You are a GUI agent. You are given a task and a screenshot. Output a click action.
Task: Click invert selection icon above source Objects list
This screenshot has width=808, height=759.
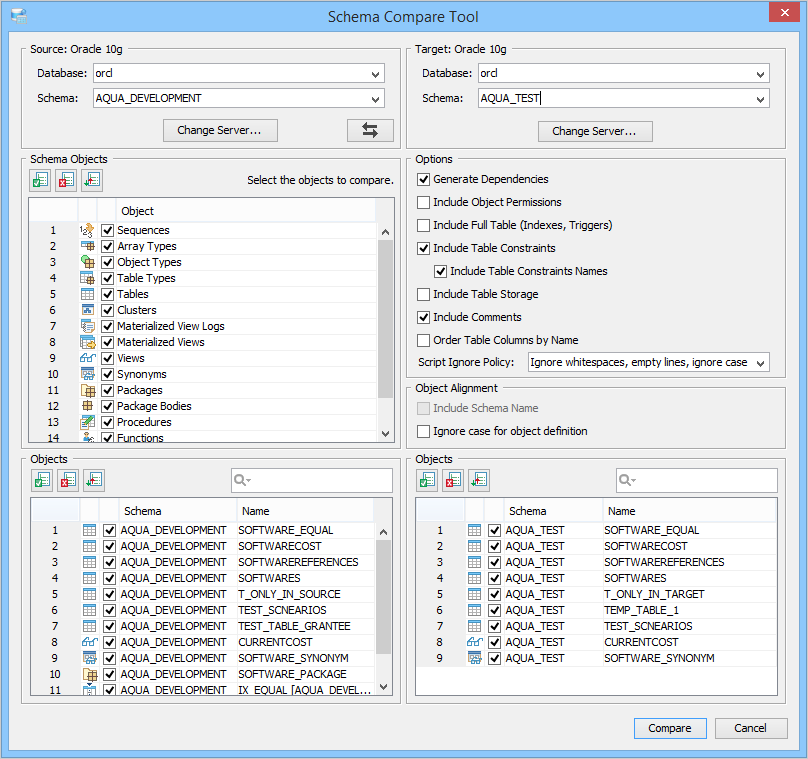pyautogui.click(x=94, y=480)
